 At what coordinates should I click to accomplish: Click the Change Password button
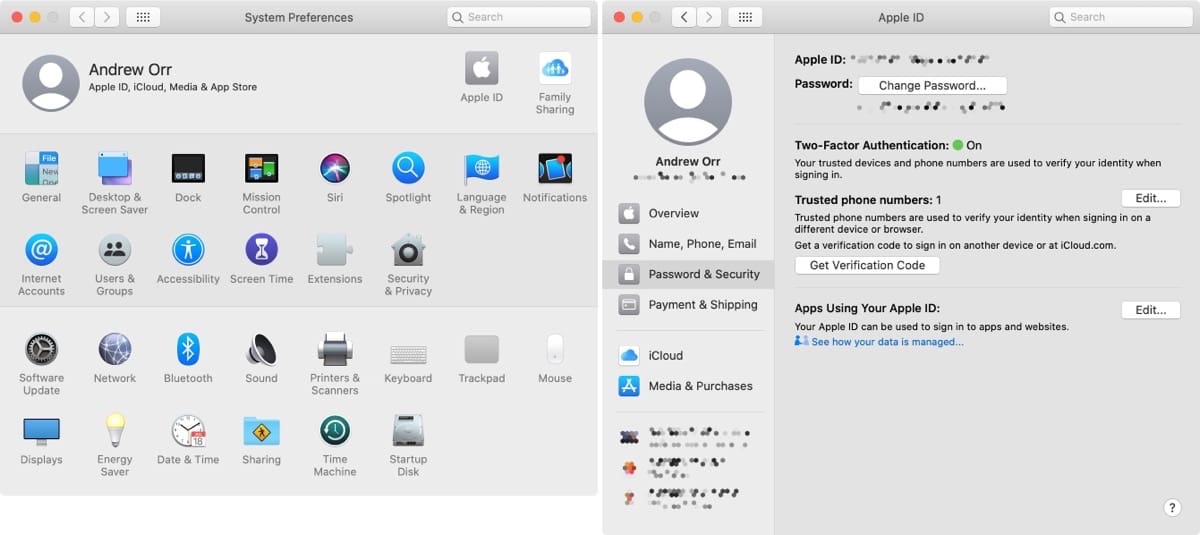(x=932, y=86)
